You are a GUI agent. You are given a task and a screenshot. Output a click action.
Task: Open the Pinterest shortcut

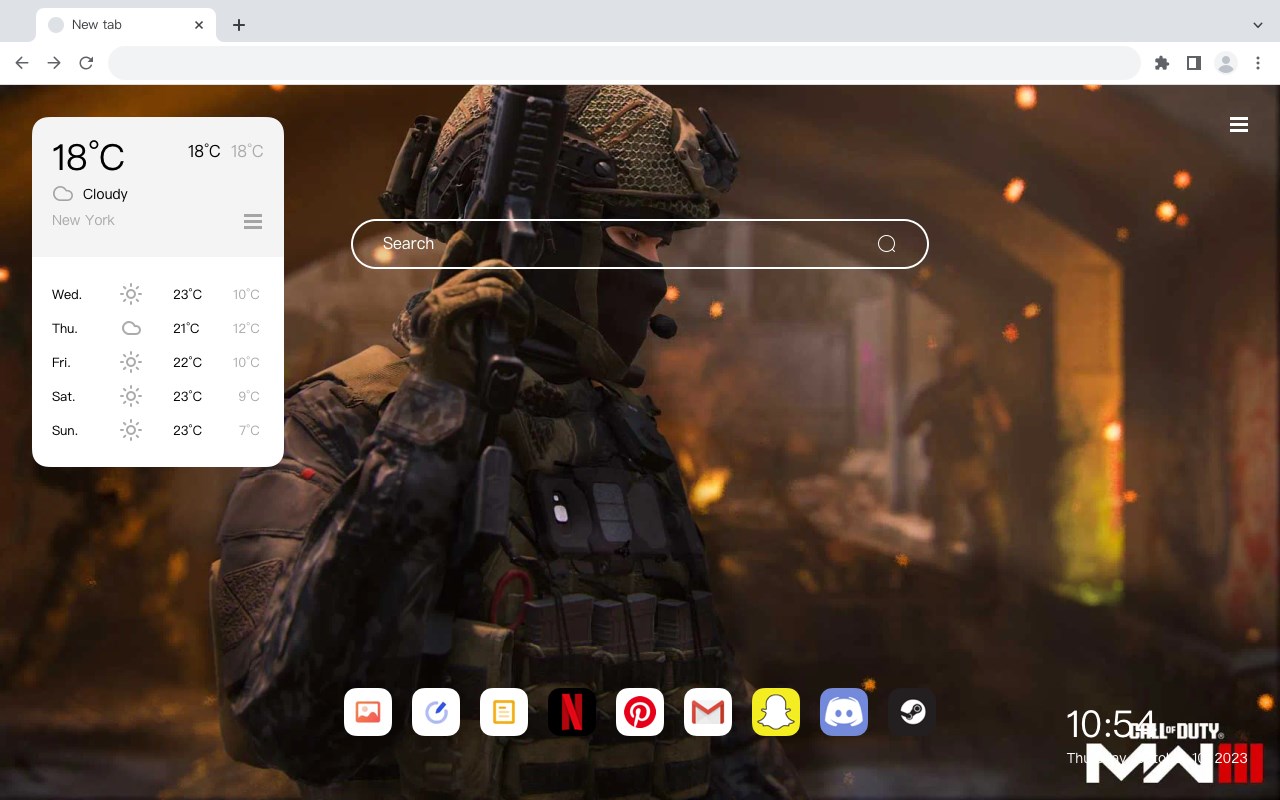640,712
